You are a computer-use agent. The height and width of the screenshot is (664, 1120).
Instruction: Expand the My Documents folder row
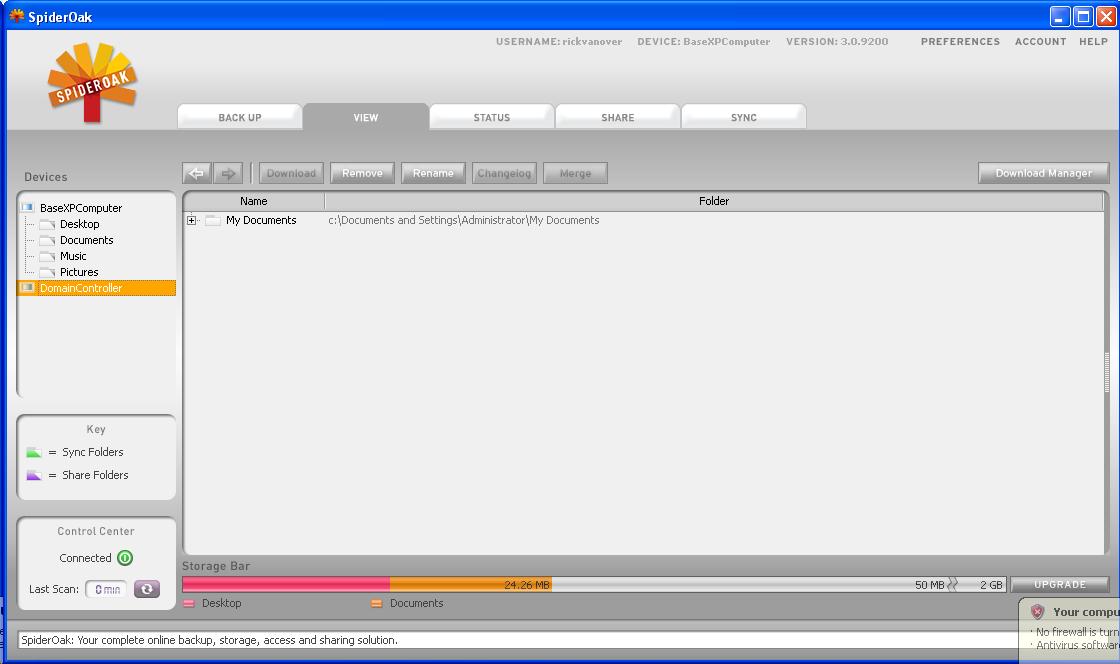pos(191,221)
